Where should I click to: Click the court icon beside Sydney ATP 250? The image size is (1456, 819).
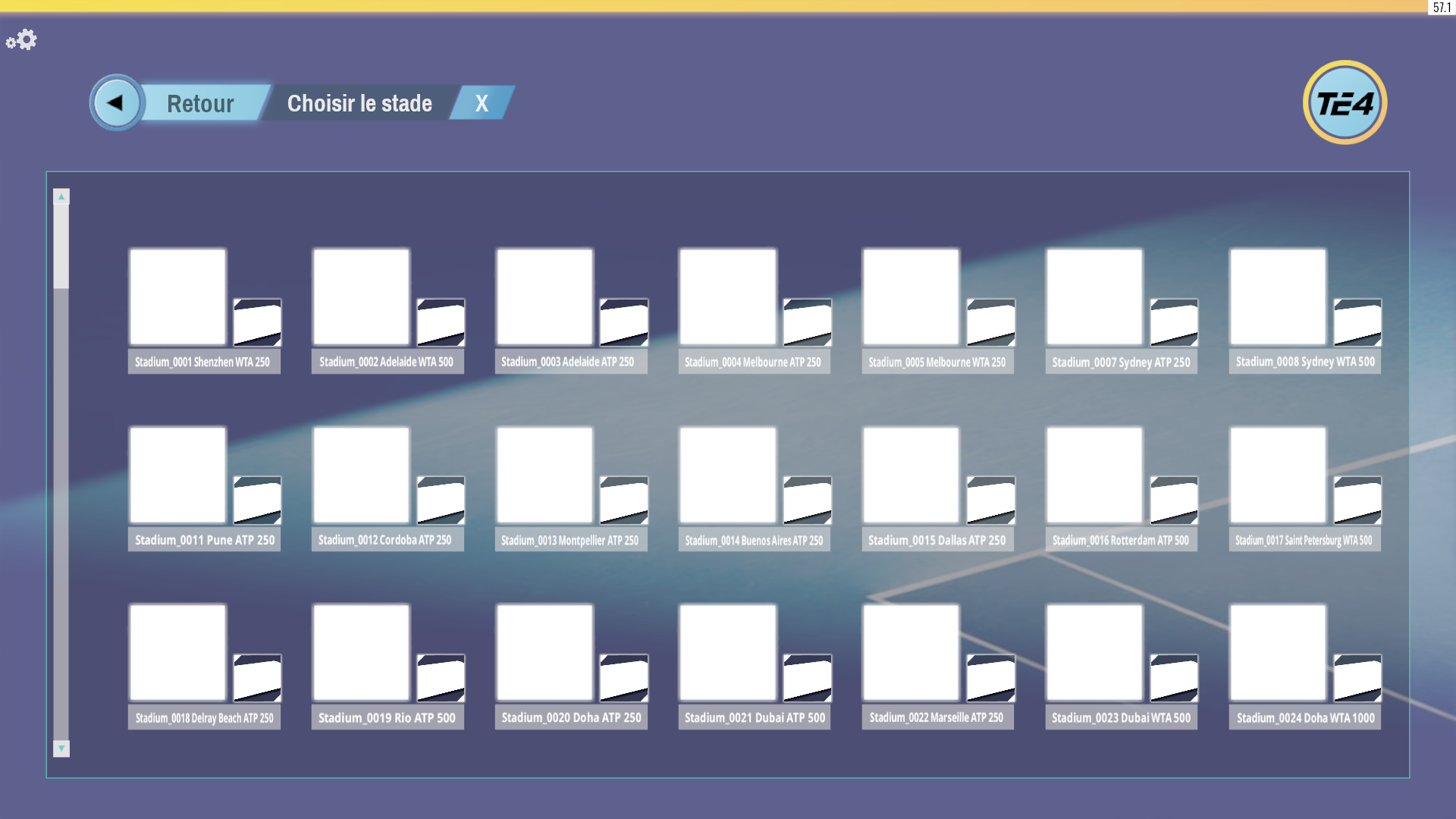(1175, 322)
